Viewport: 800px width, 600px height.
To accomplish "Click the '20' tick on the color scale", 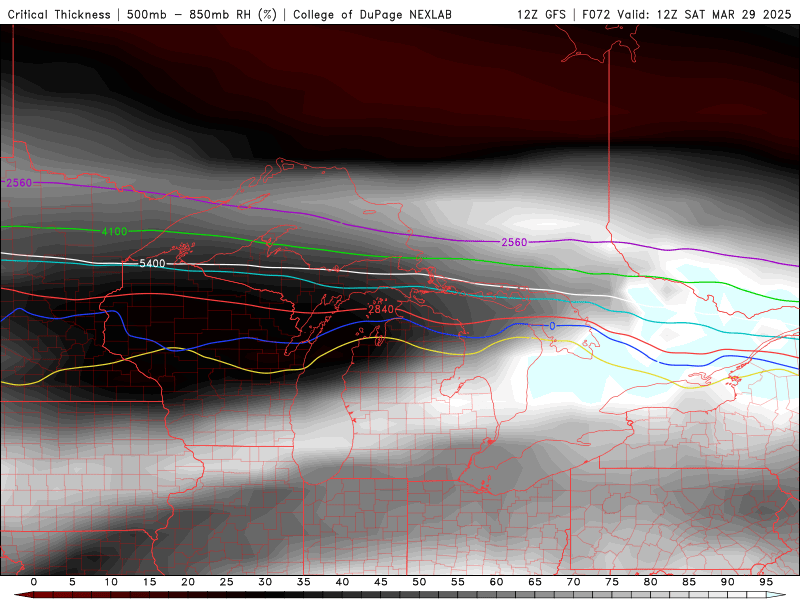I will tap(188, 582).
